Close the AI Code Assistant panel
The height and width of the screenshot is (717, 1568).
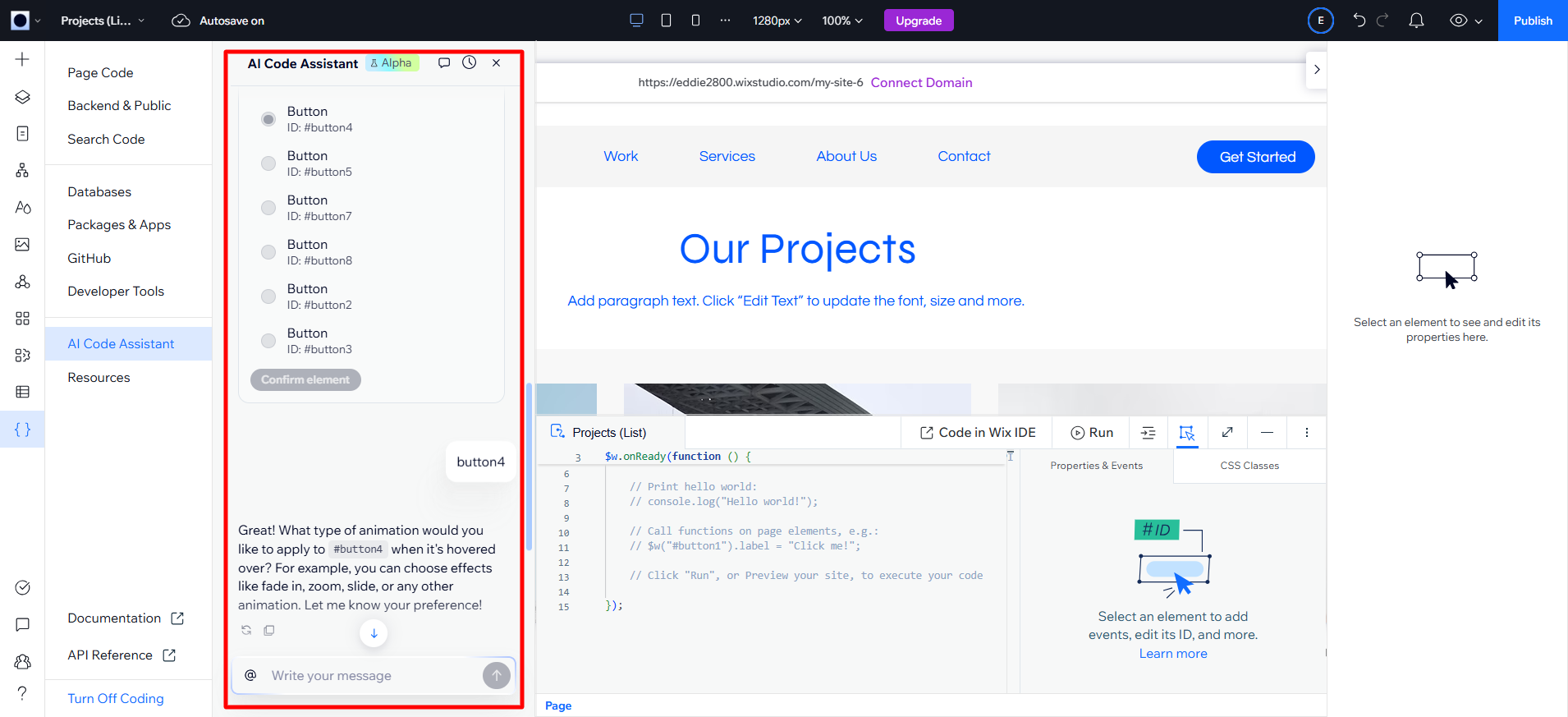pyautogui.click(x=496, y=62)
